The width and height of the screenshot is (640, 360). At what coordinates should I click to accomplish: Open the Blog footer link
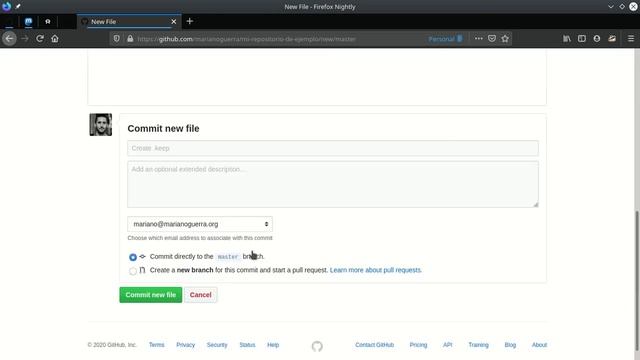(510, 345)
